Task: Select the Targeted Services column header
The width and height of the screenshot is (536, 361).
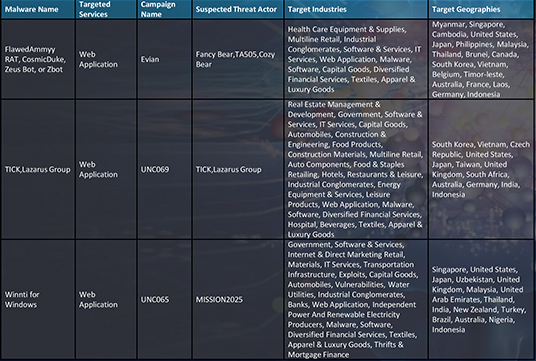Action: point(106,9)
